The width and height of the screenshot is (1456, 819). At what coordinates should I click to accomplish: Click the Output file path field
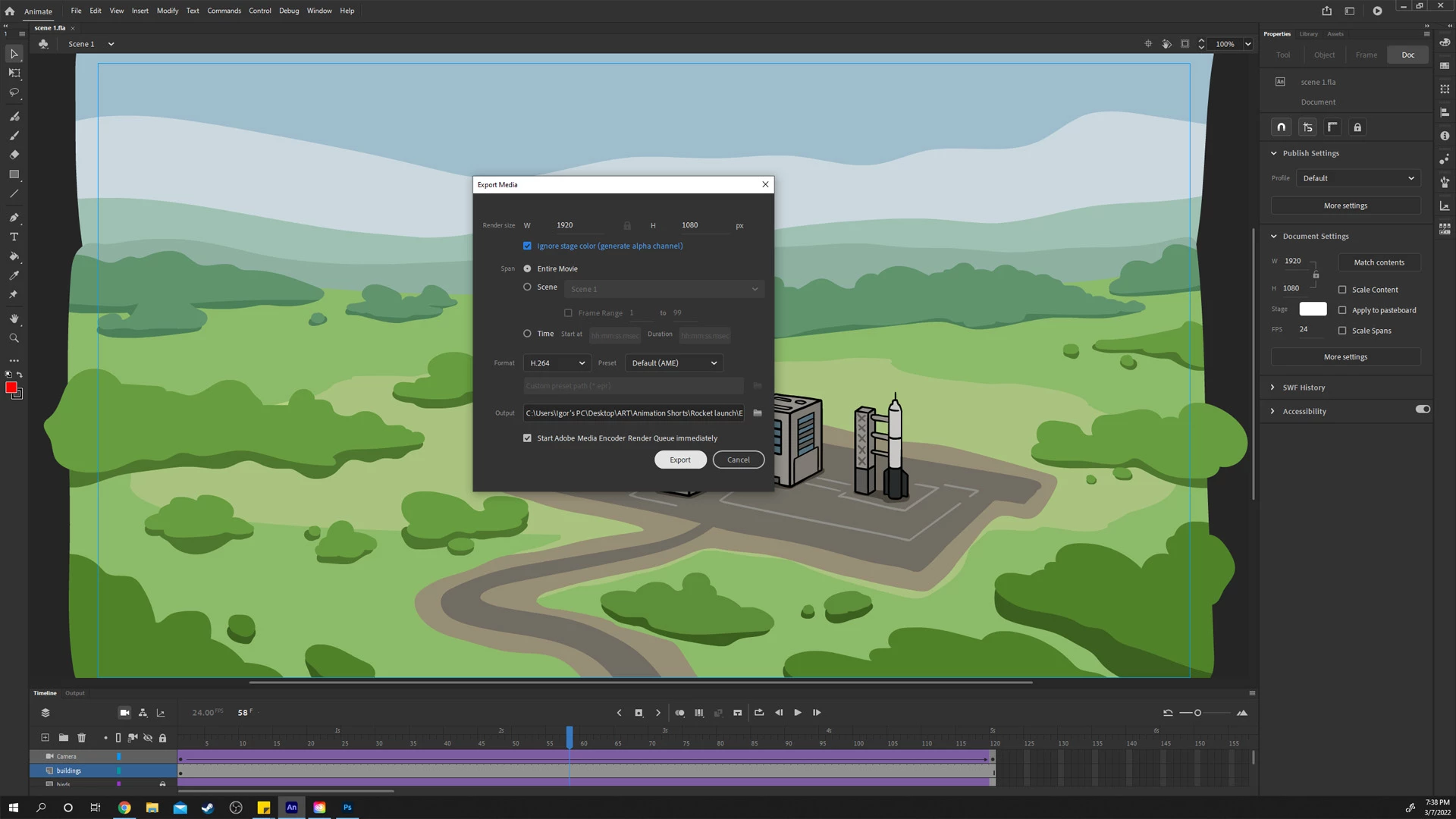[x=633, y=413]
